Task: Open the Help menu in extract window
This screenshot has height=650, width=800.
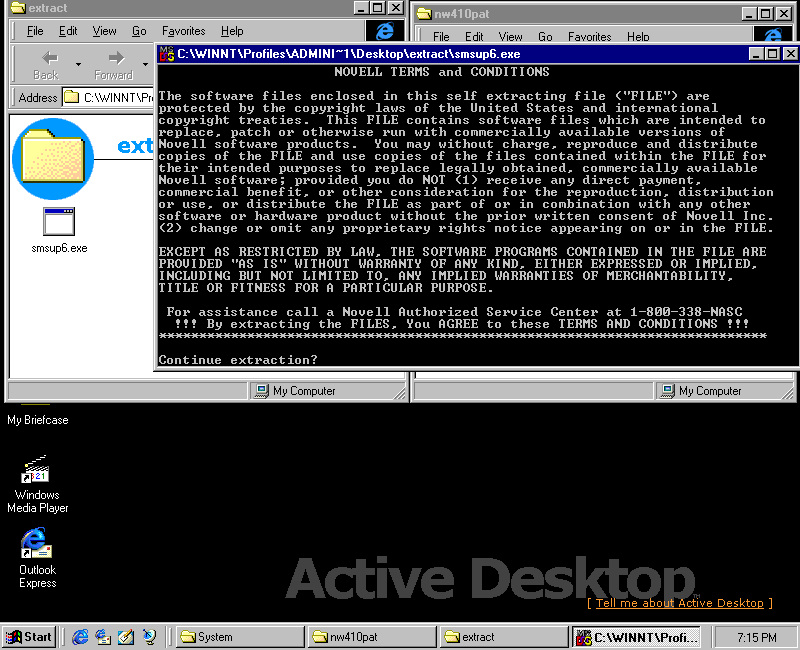Action: pyautogui.click(x=232, y=31)
